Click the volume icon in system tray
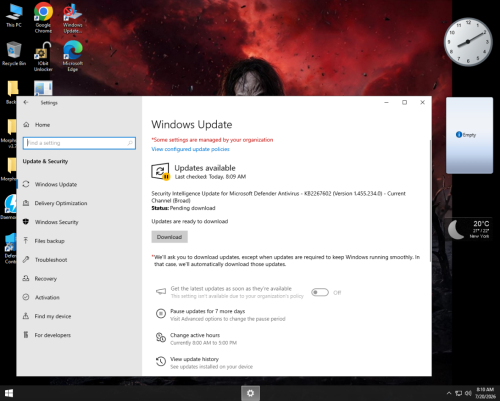Viewport: 500px width, 401px height. (468, 393)
